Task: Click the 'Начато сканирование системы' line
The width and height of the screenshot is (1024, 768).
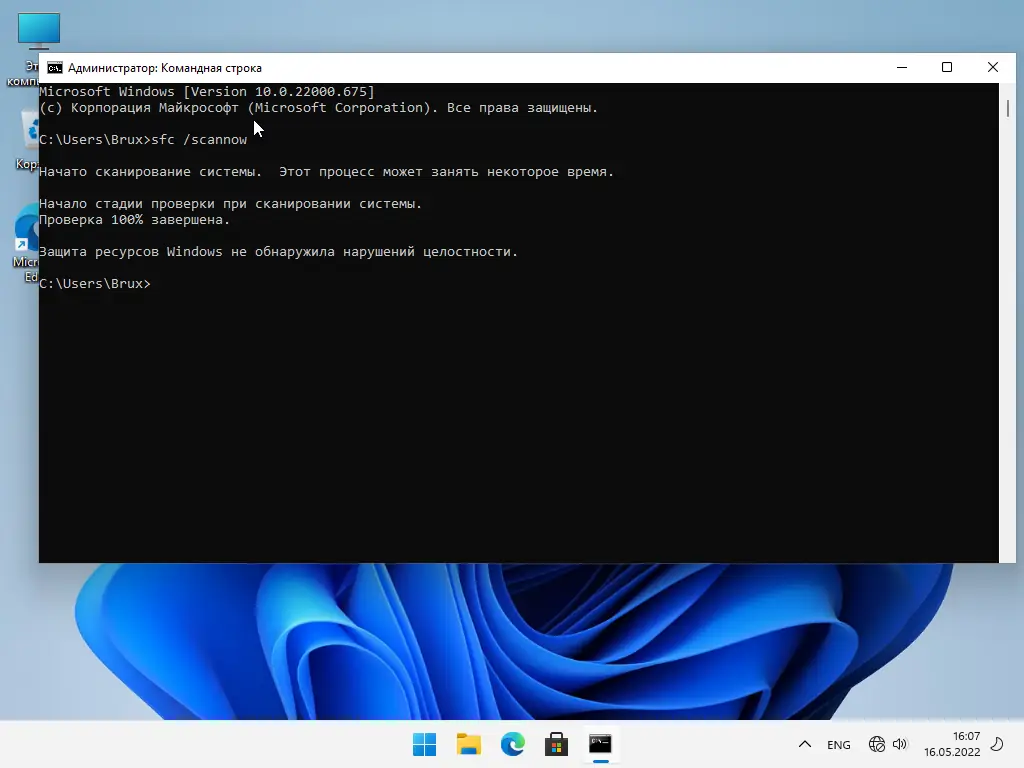Action: click(327, 172)
